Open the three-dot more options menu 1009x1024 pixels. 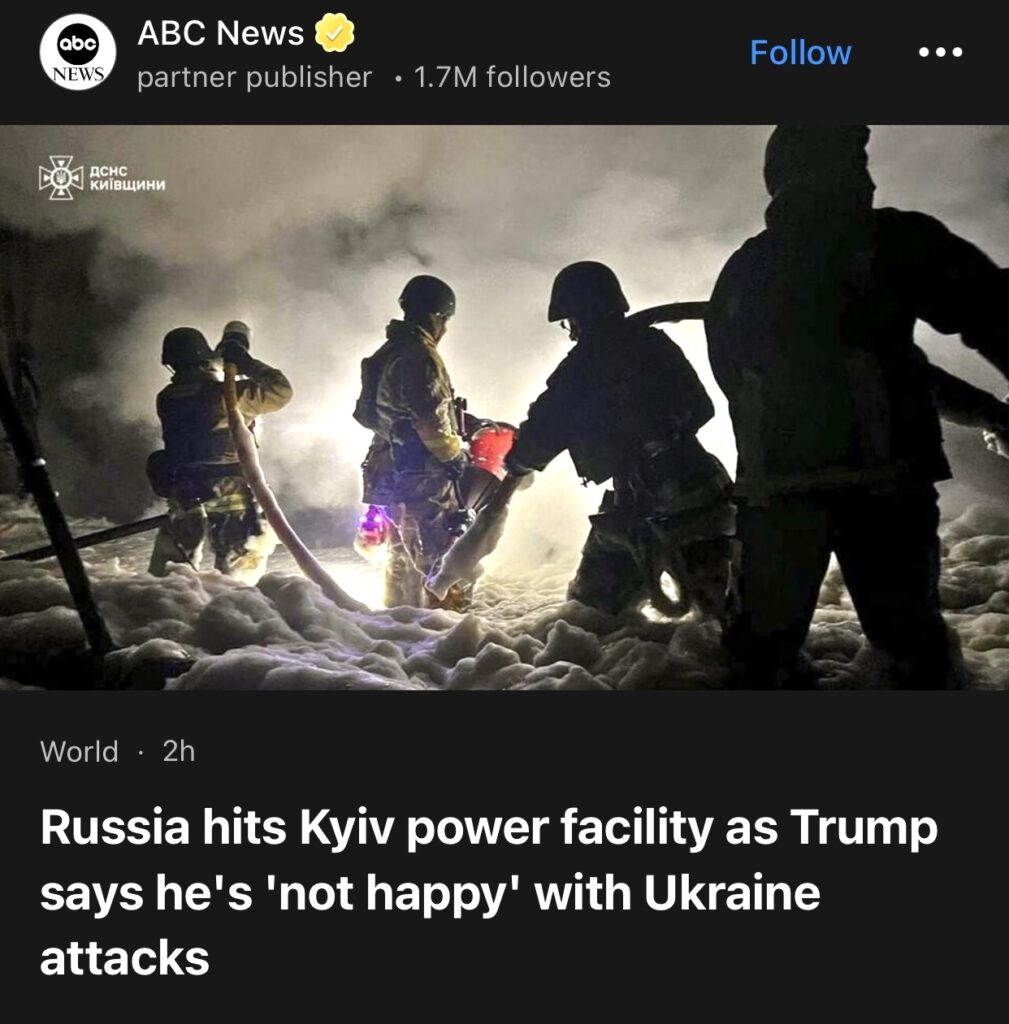940,52
